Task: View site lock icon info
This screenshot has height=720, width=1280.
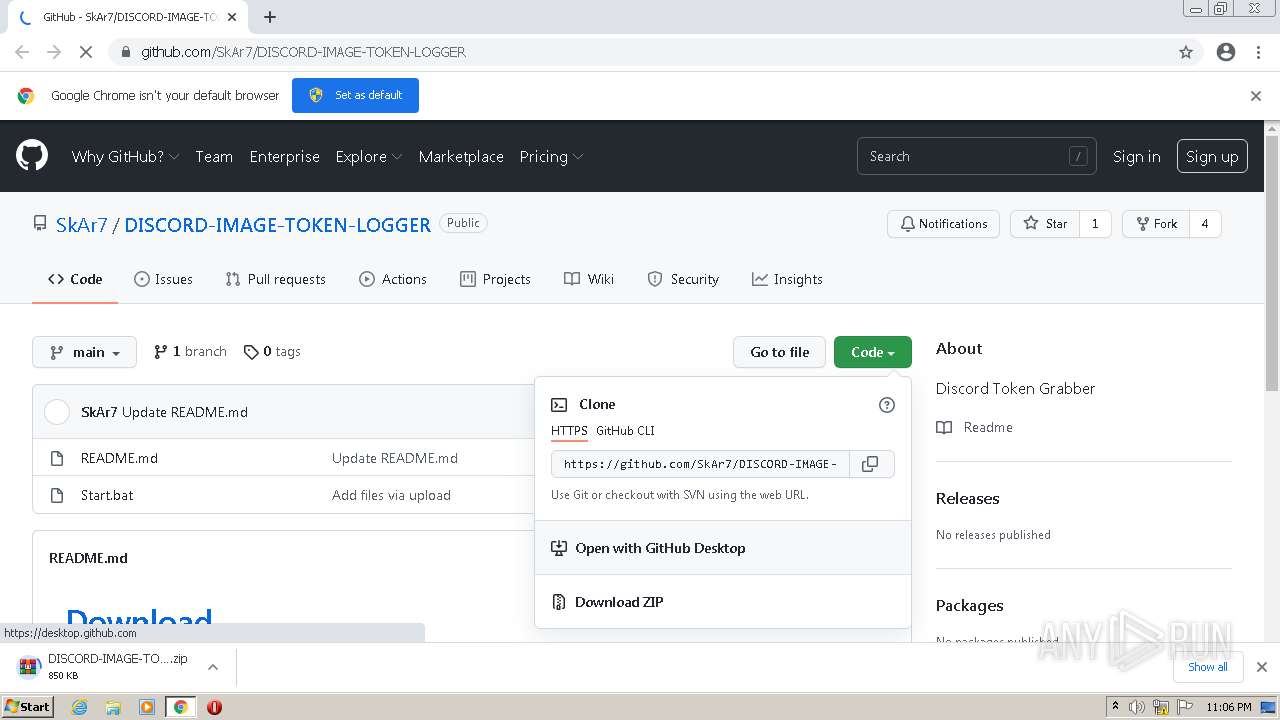Action: coord(125,52)
